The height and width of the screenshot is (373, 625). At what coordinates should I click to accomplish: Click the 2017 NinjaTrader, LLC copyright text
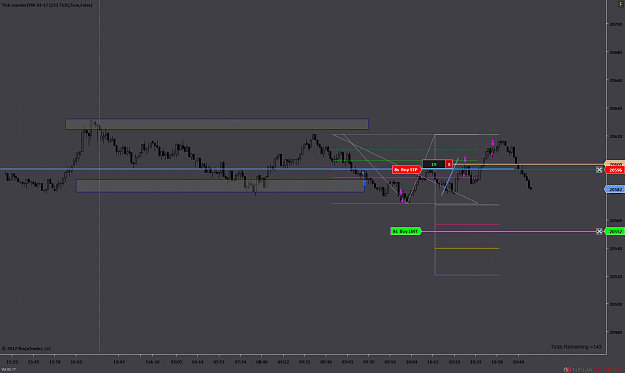(x=27, y=349)
